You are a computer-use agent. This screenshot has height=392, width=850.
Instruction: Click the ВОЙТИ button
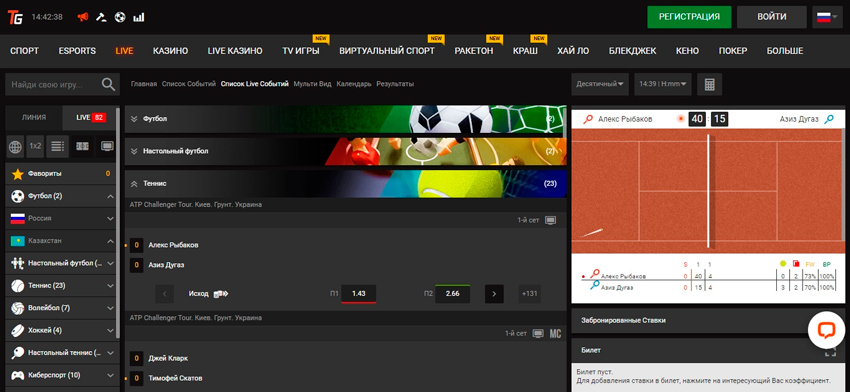772,17
